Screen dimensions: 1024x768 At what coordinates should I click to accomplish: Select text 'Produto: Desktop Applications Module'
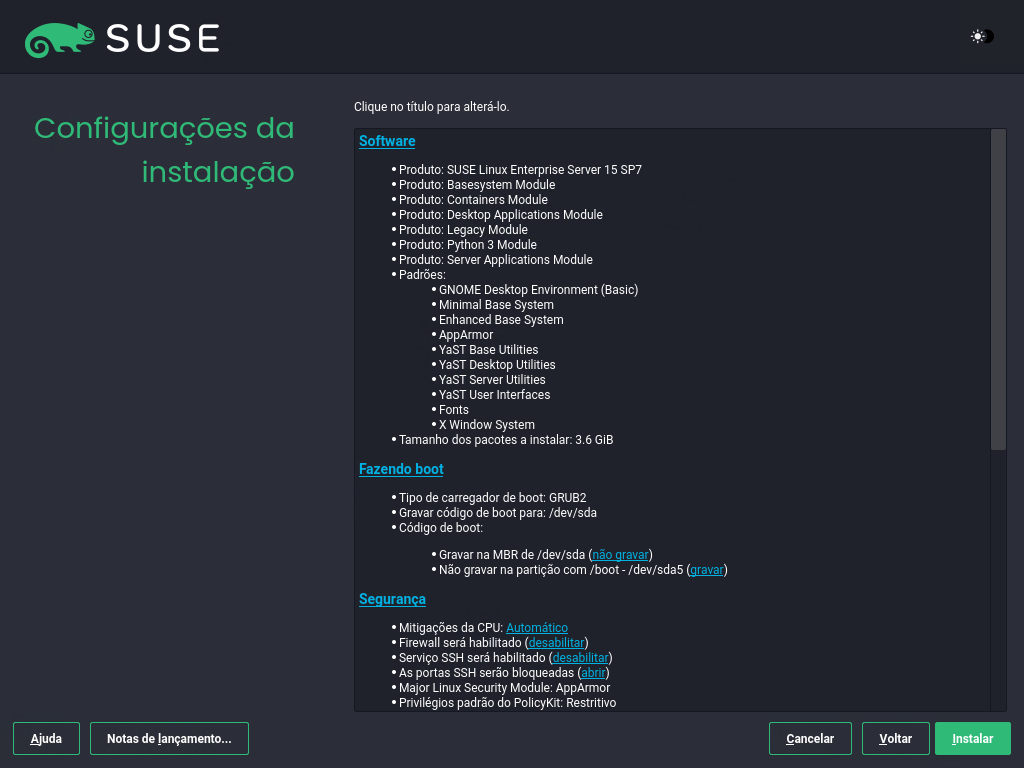[x=501, y=215]
